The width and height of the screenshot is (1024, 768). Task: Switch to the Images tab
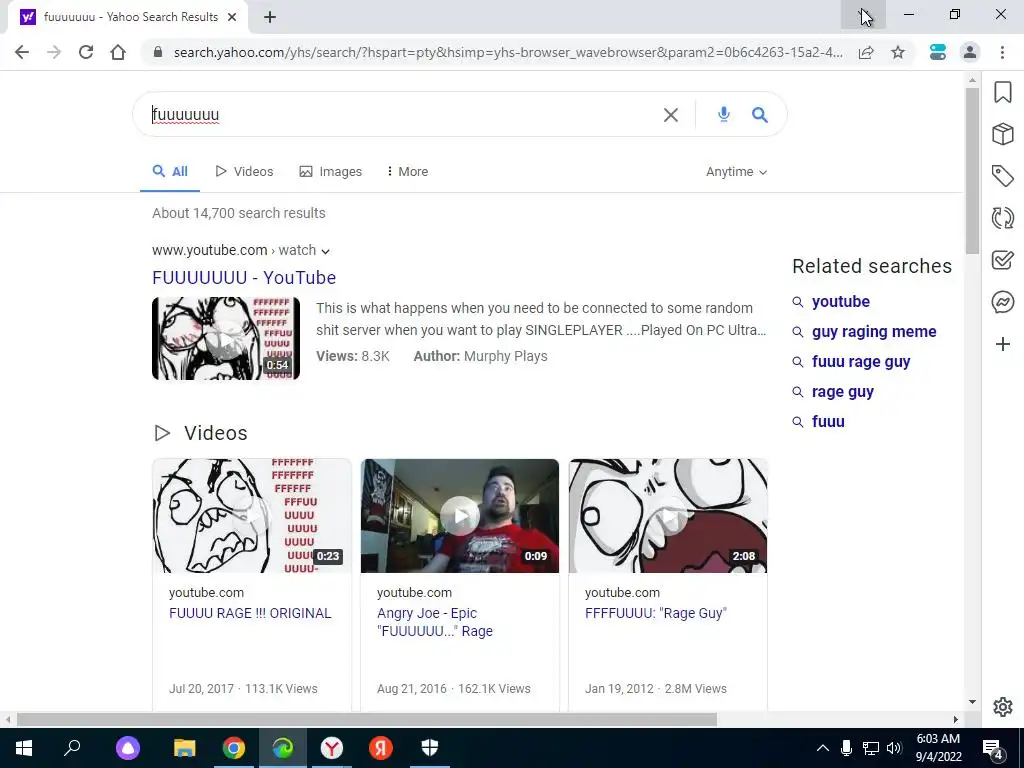[330, 172]
